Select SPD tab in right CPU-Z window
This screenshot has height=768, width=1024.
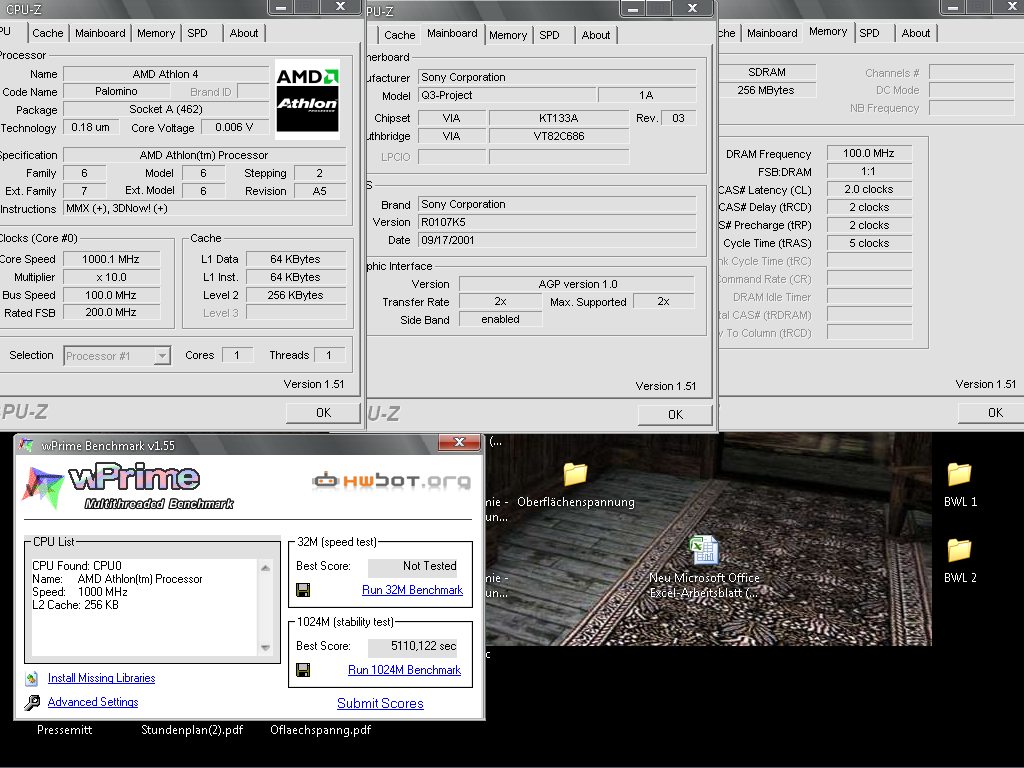coord(869,33)
